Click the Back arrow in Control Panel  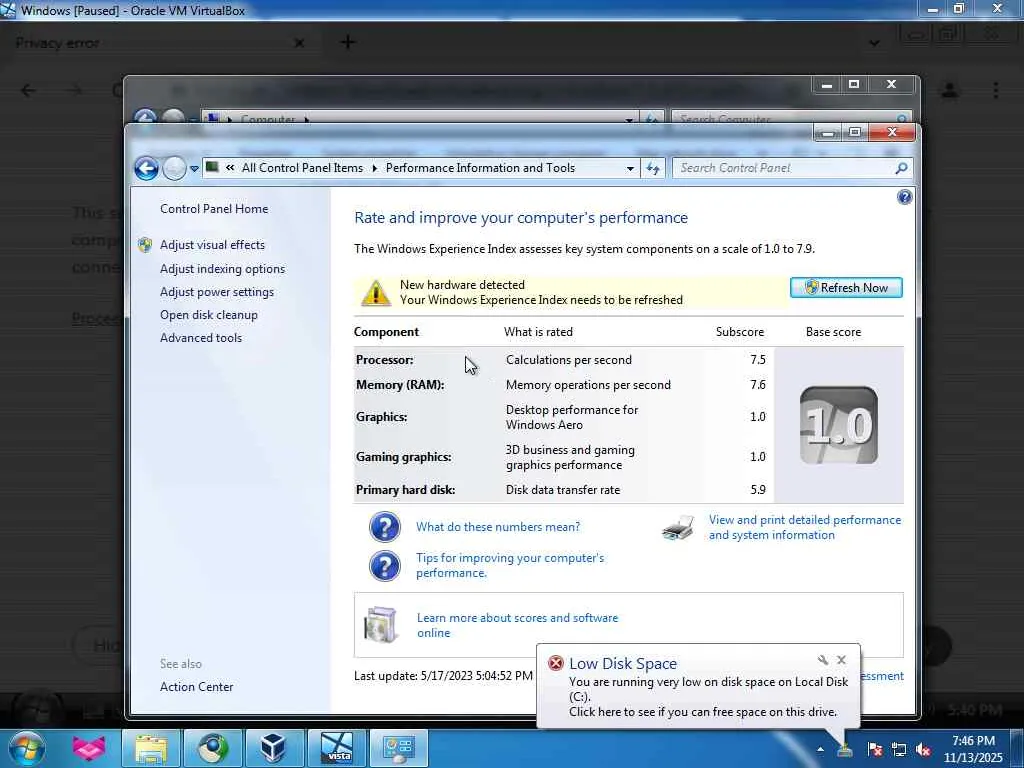146,168
